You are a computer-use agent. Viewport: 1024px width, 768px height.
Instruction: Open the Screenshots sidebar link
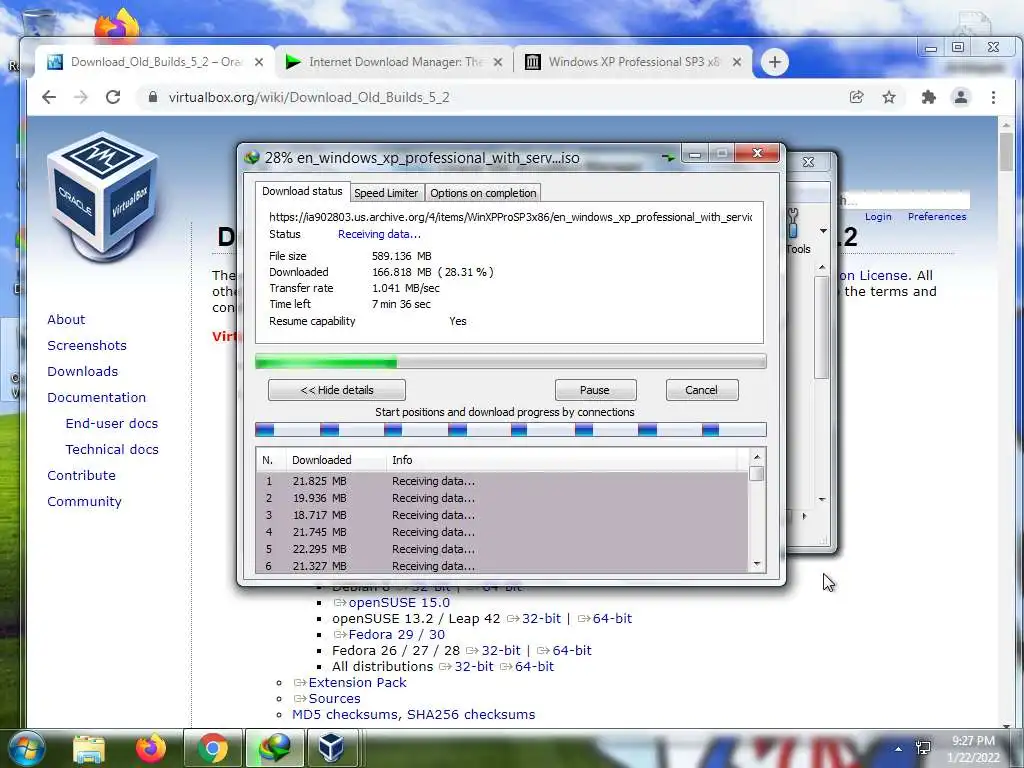(87, 345)
